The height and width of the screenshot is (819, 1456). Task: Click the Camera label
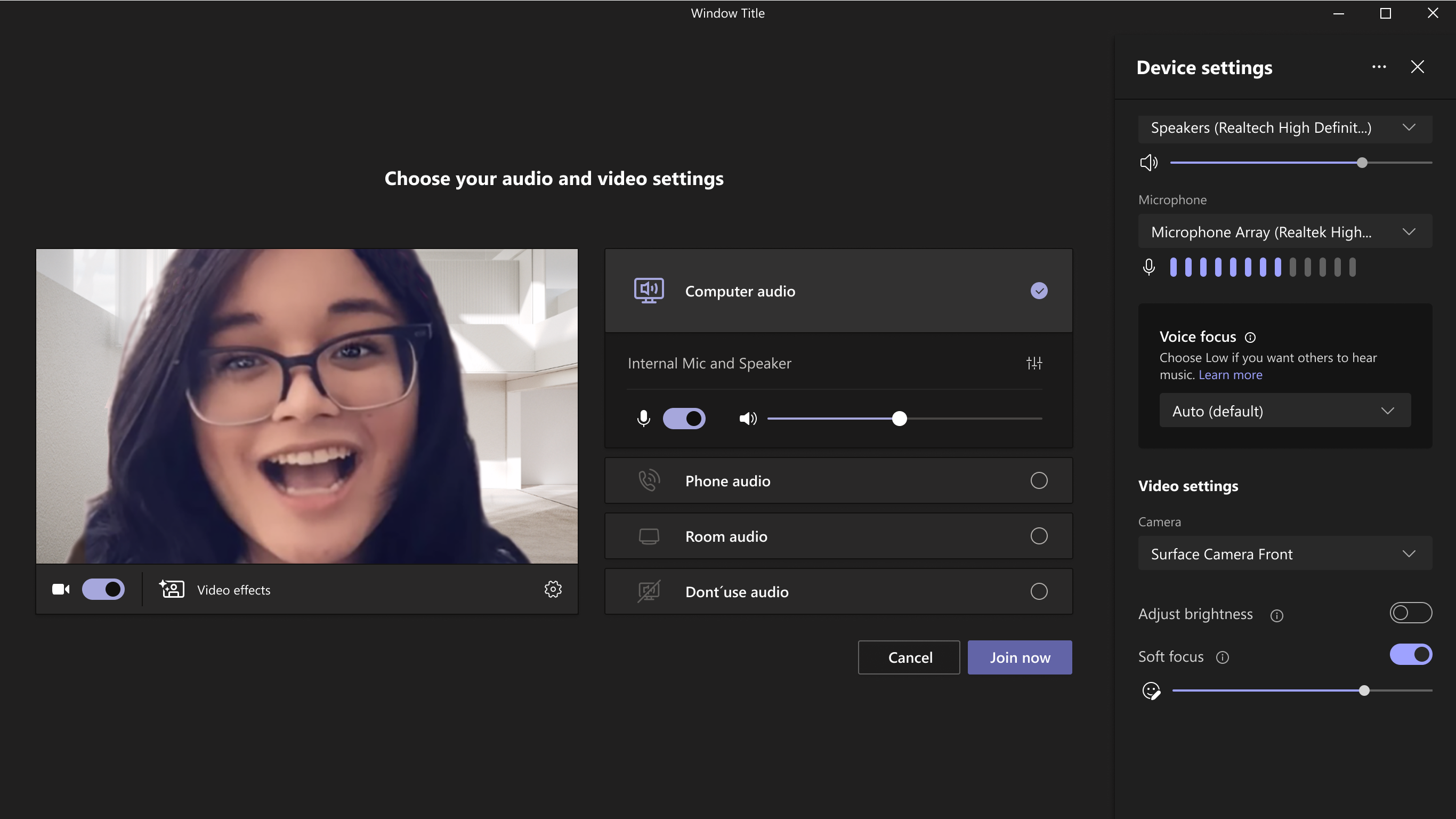[1159, 522]
